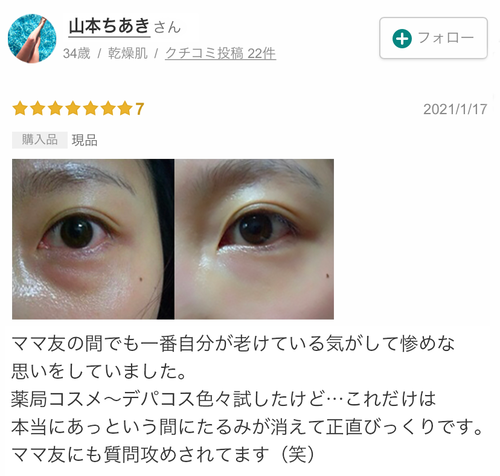The width and height of the screenshot is (500, 476).
Task: Follow this reviewer with フォロー button
Action: [x=433, y=38]
